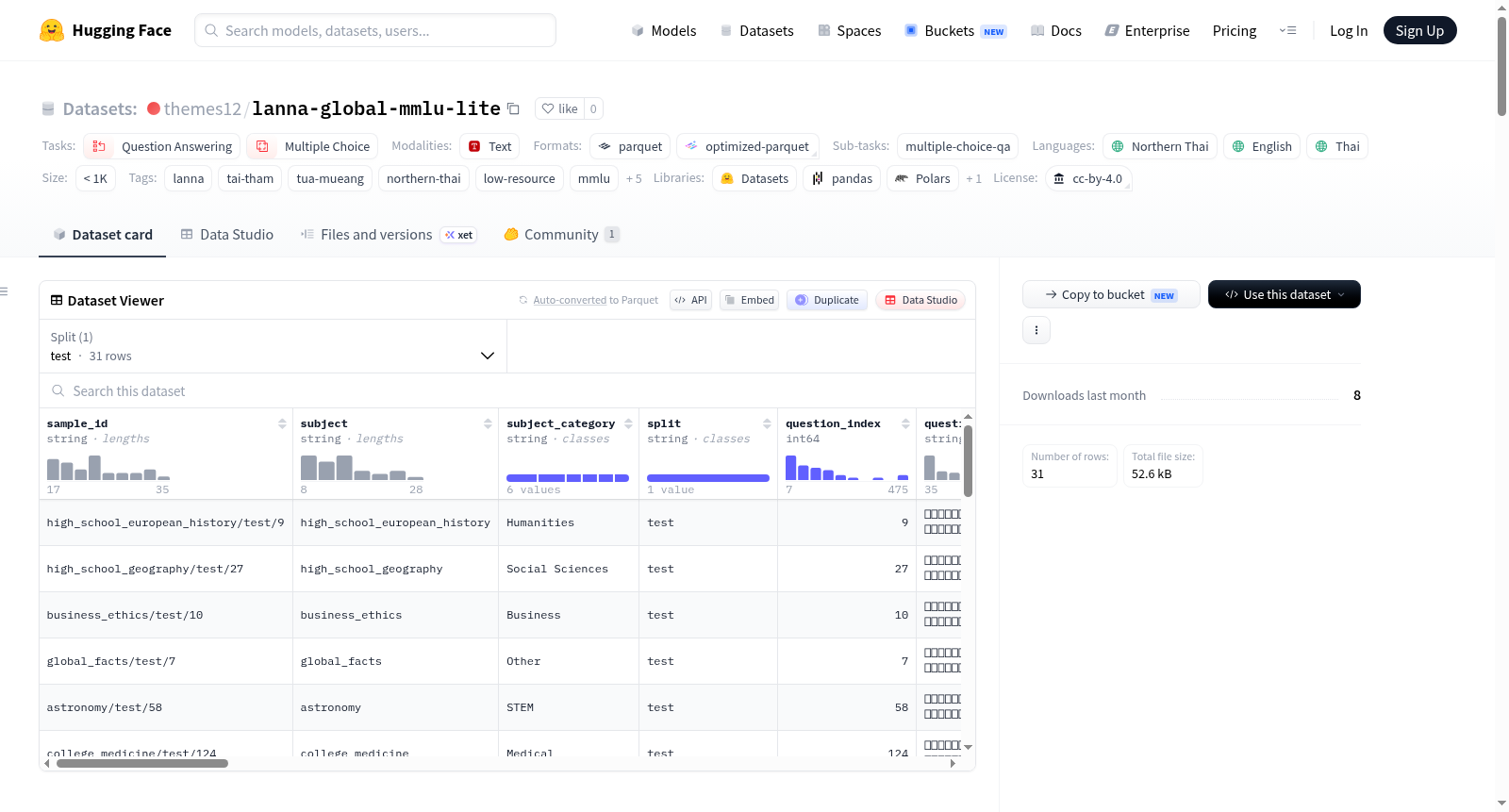Expand the +5 more tags
1509x812 pixels.
click(x=634, y=178)
